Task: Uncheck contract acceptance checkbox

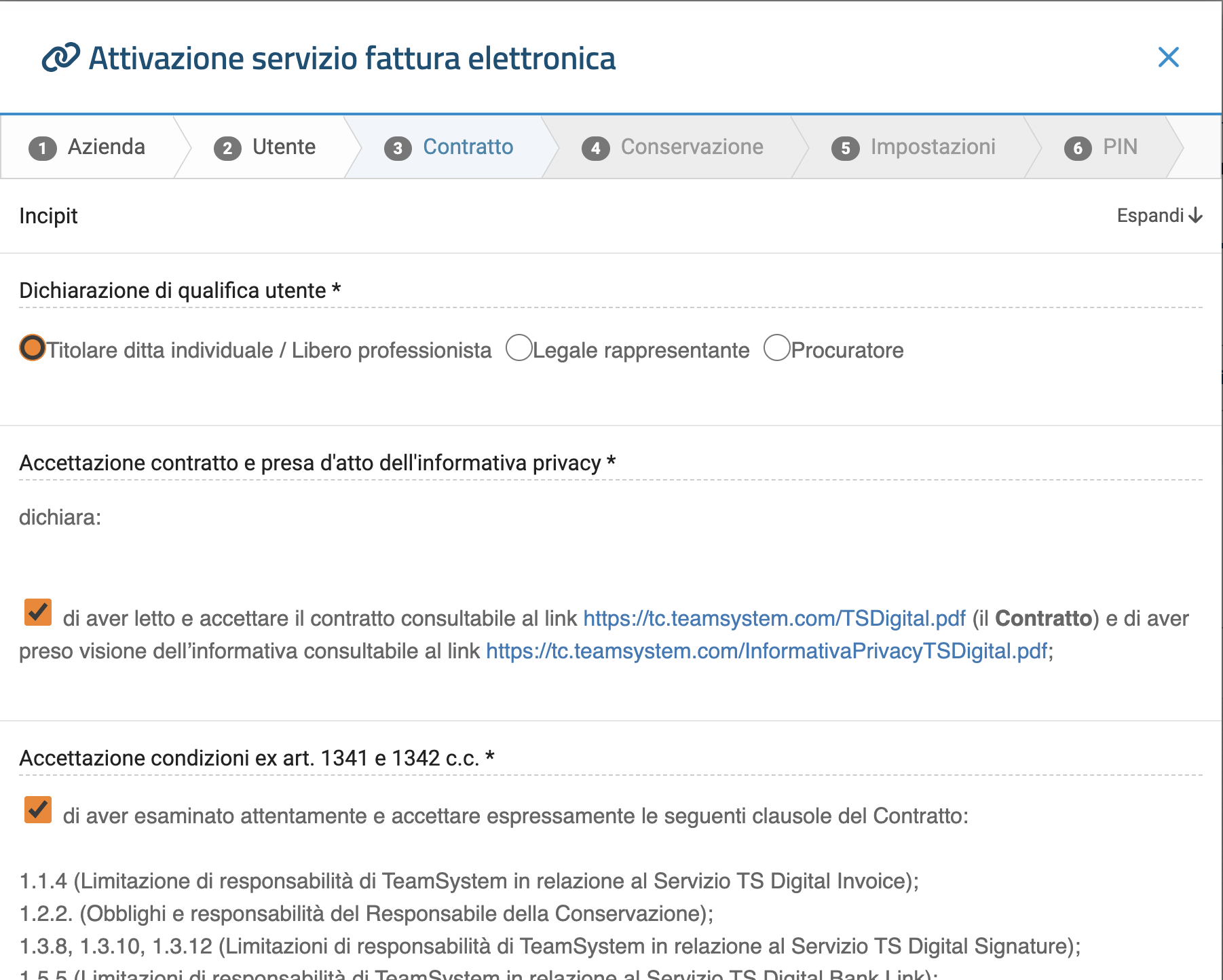Action: (x=38, y=611)
